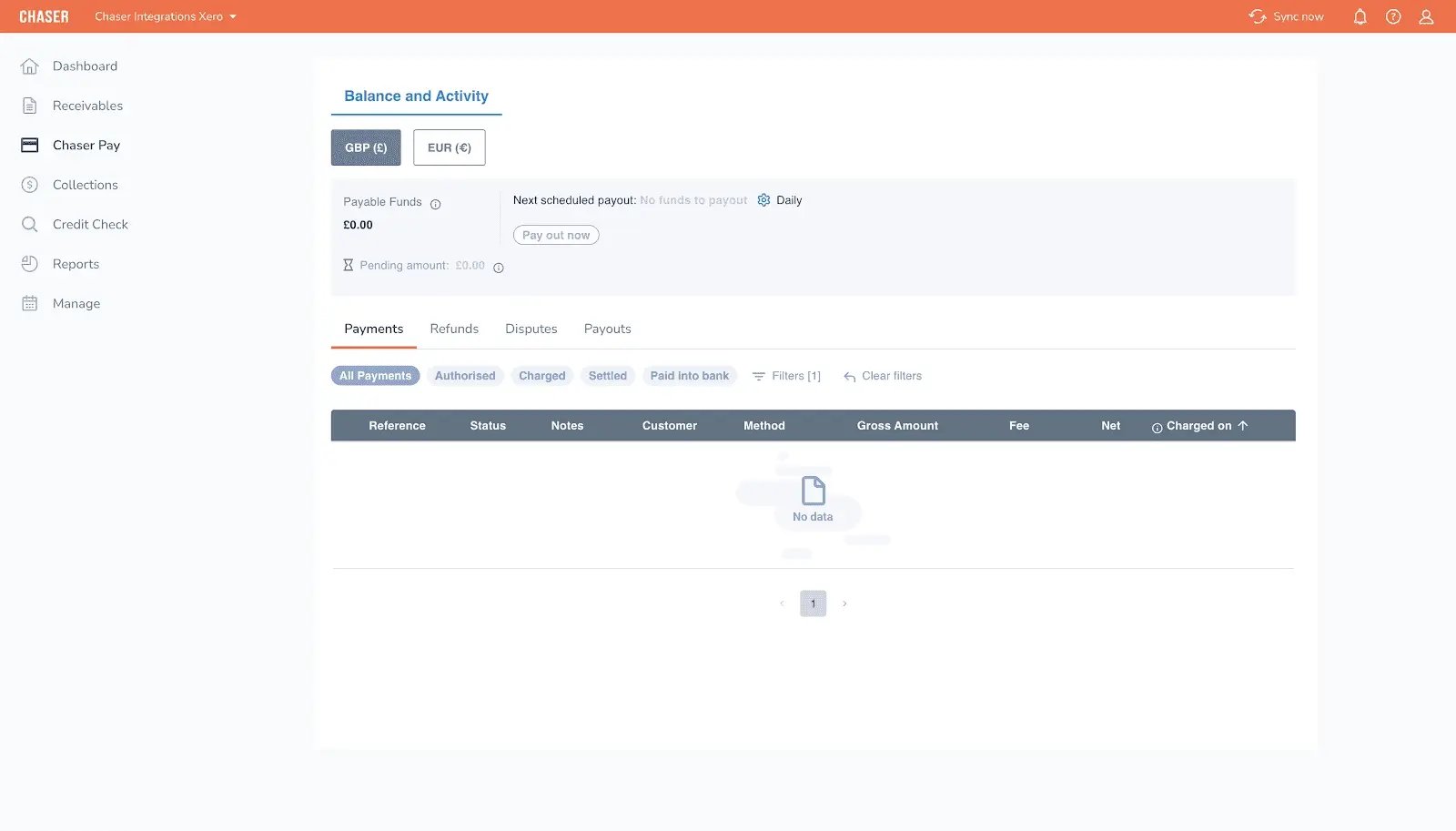Click the Clear filters undo icon
The height and width of the screenshot is (831, 1456).
849,377
